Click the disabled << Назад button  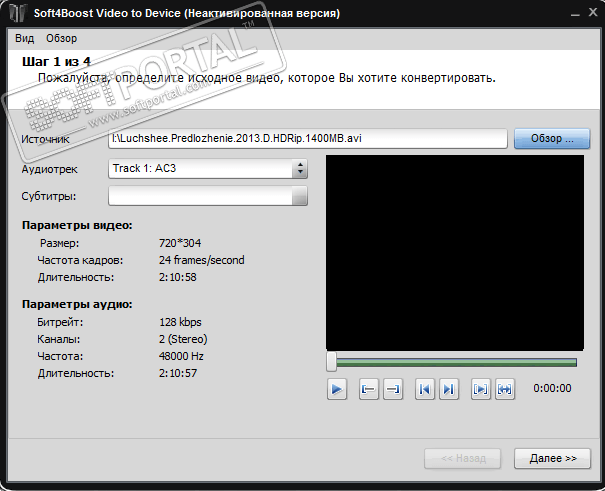(x=463, y=458)
